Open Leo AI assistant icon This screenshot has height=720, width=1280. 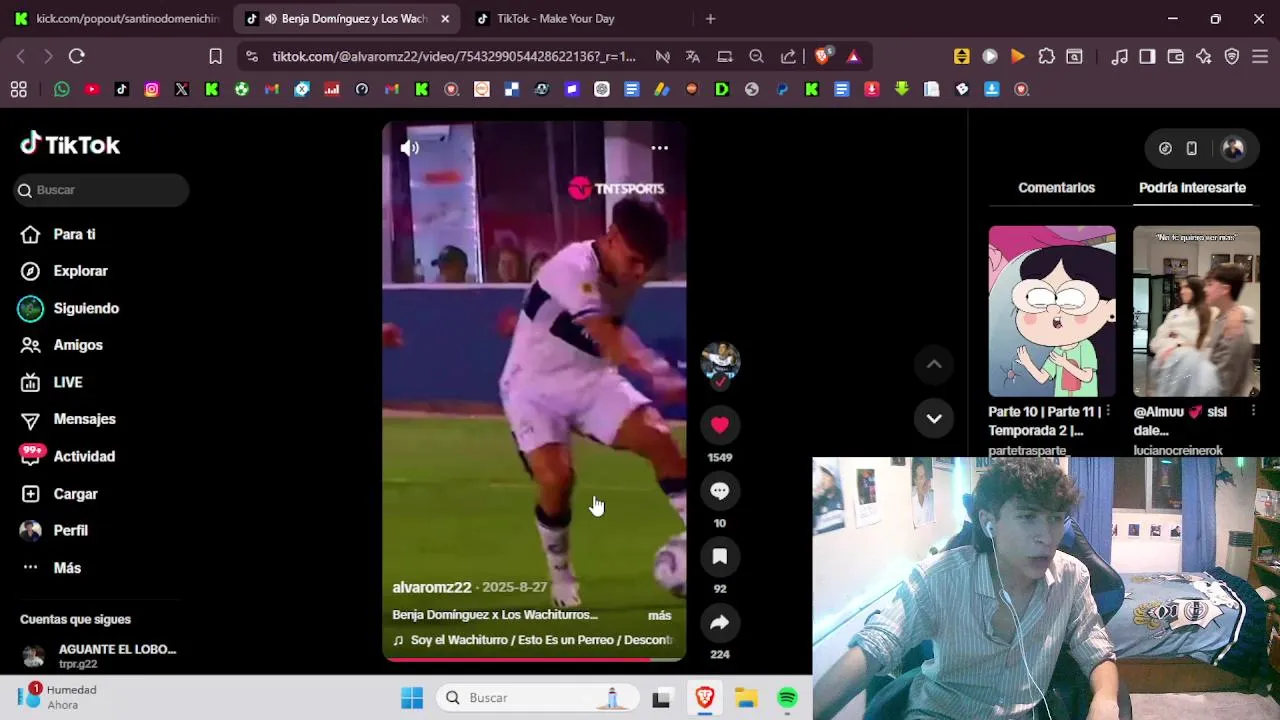coord(1203,56)
